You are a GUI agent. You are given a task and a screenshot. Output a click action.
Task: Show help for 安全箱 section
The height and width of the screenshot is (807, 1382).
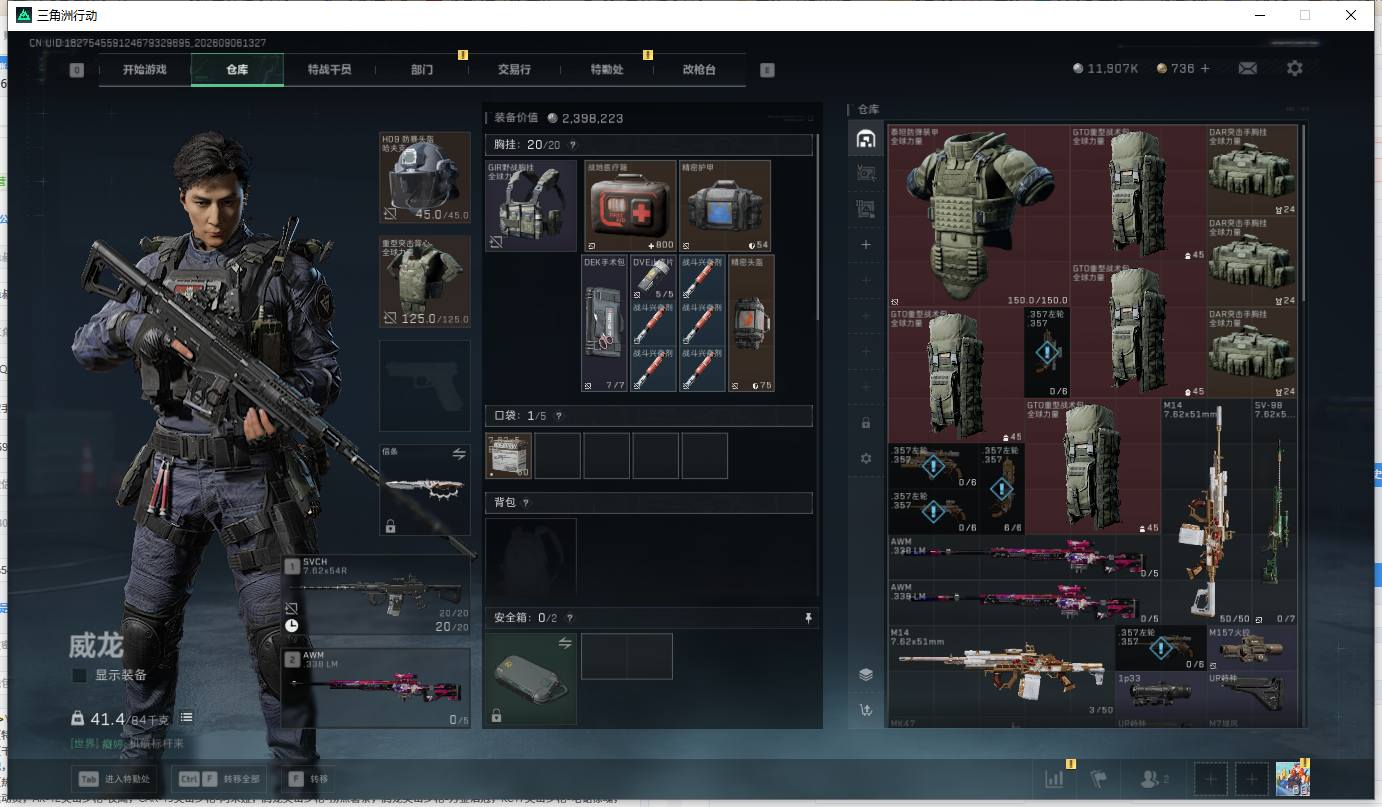[x=570, y=618]
